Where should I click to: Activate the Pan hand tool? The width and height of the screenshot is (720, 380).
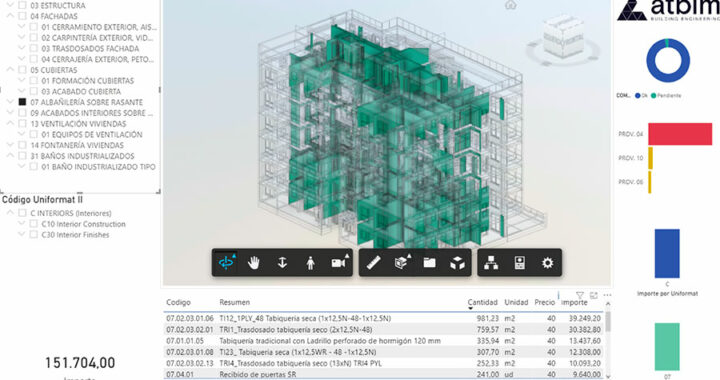[x=254, y=263]
